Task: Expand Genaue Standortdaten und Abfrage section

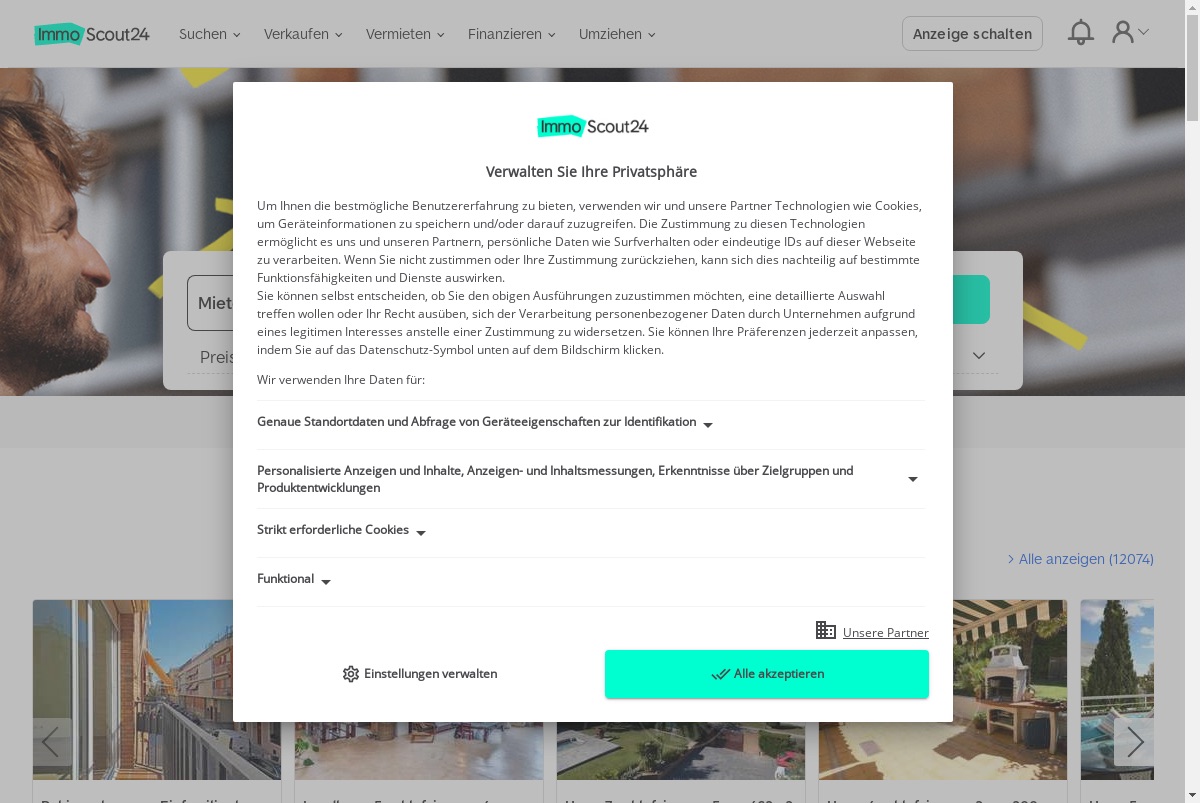Action: point(591,423)
